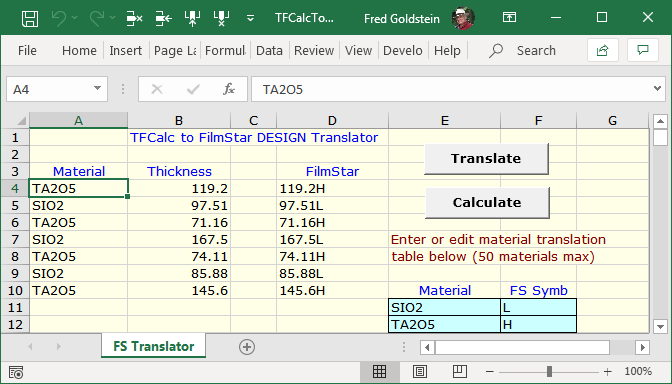Open the Developer ribbon tab
The image size is (672, 384).
(x=403, y=51)
